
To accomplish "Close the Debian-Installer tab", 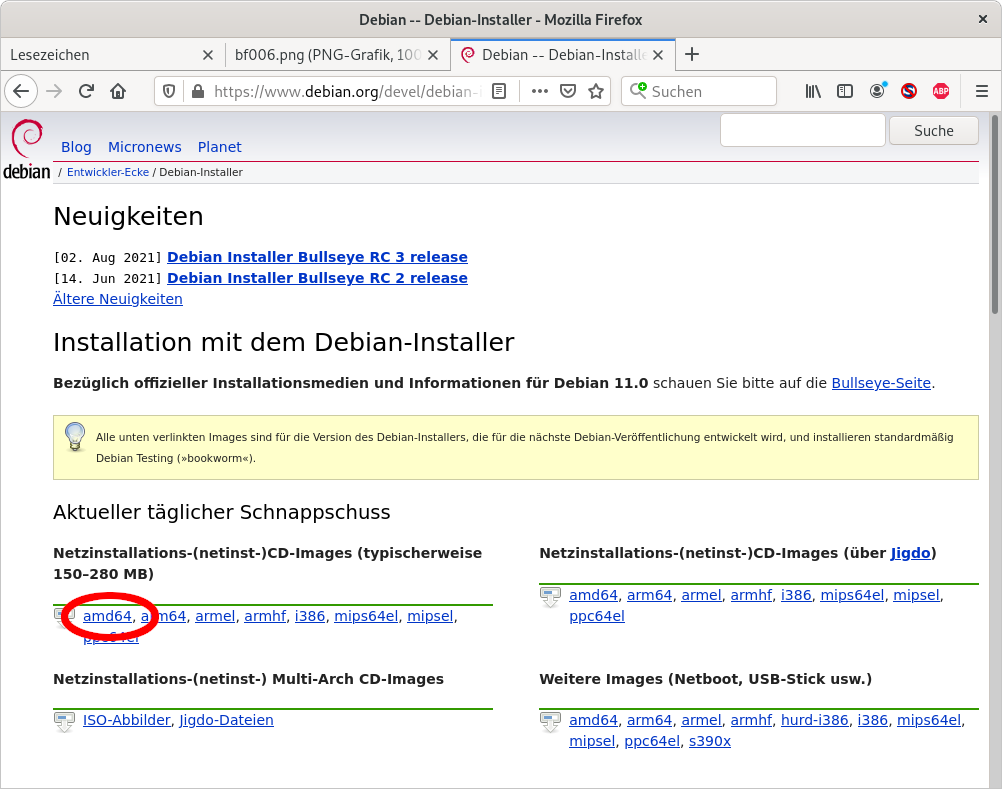I will click(x=658, y=55).
